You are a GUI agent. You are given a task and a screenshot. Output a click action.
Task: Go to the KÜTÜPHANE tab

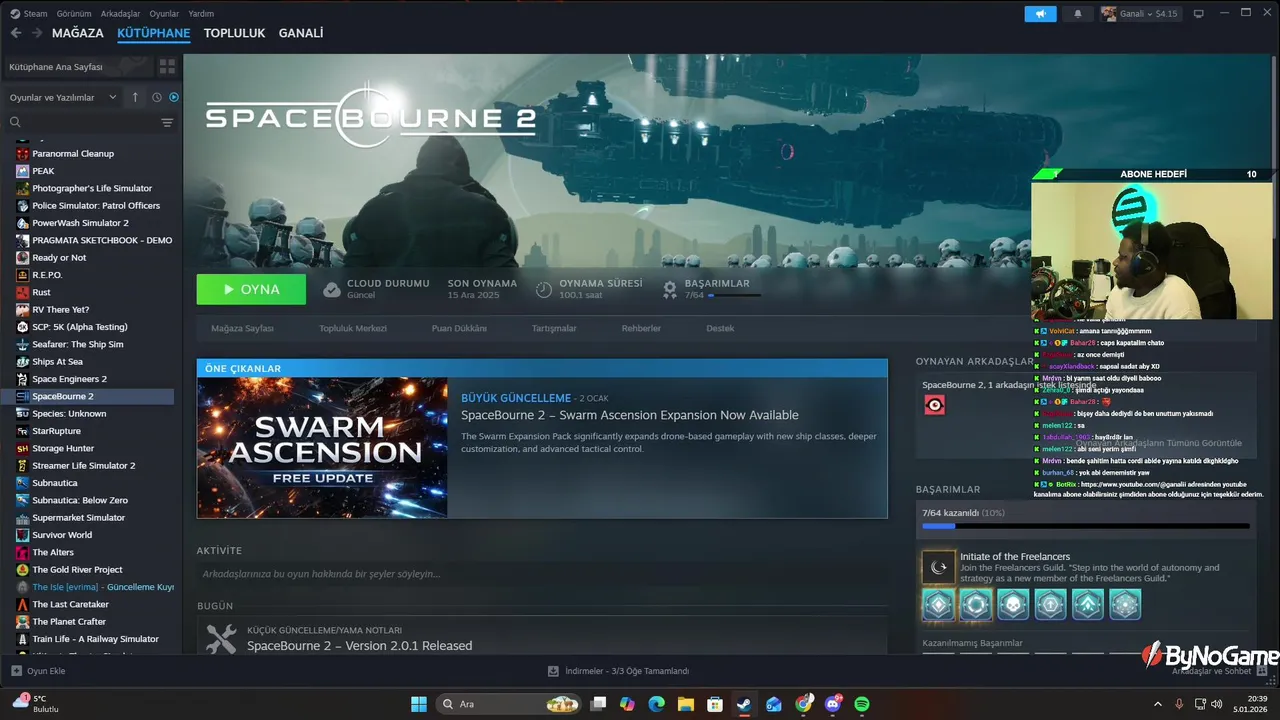pos(153,33)
